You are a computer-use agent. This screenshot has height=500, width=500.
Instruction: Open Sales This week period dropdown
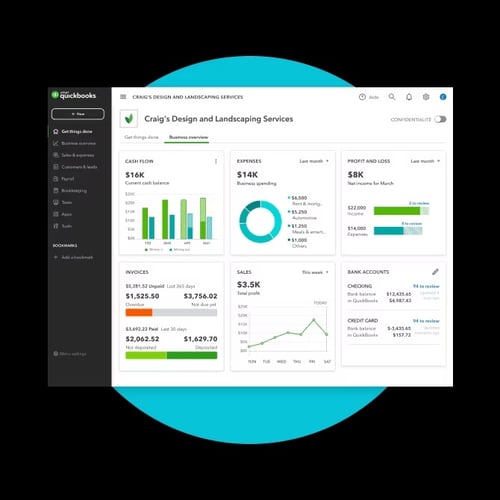coord(315,272)
